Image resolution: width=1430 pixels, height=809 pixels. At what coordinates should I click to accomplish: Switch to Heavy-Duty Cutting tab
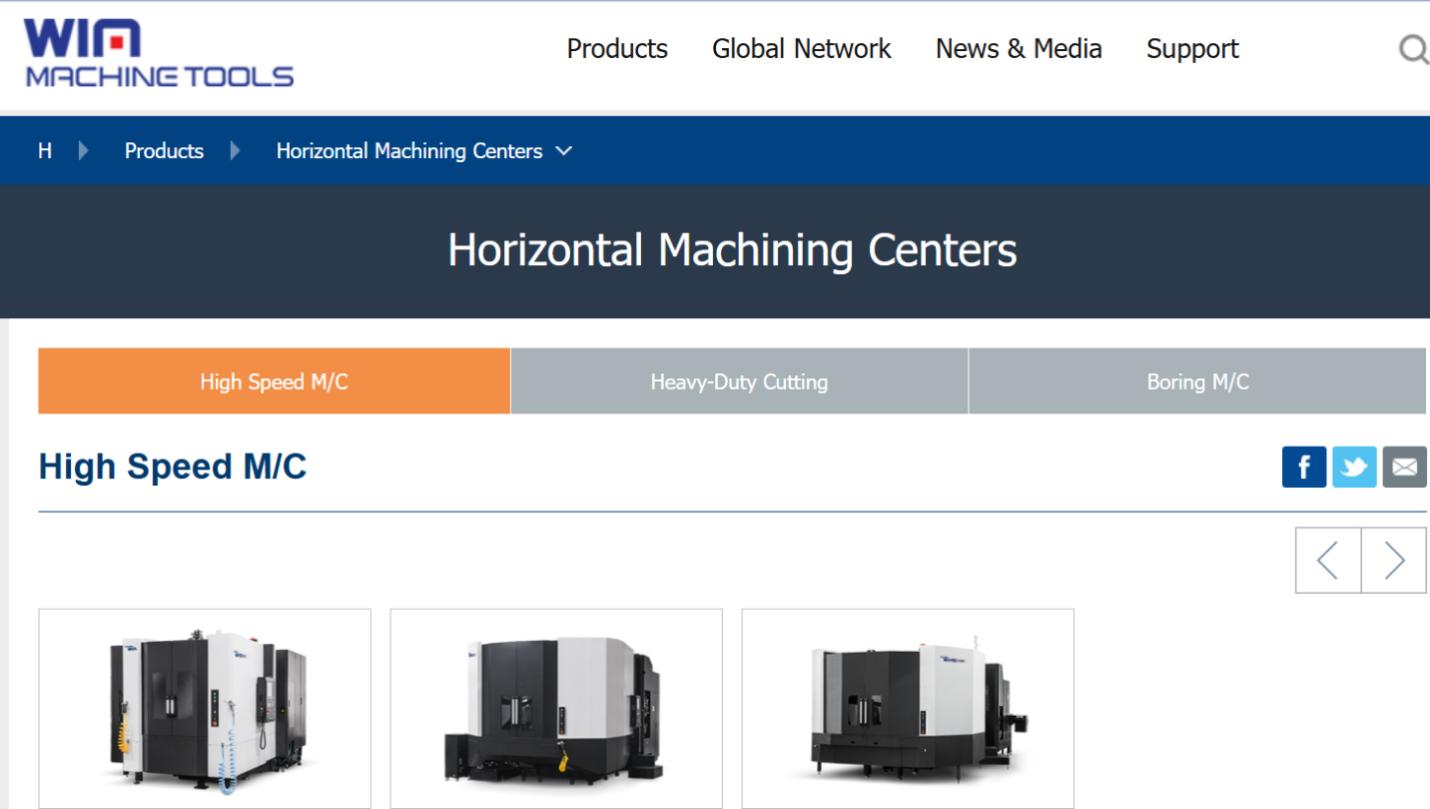coord(739,381)
